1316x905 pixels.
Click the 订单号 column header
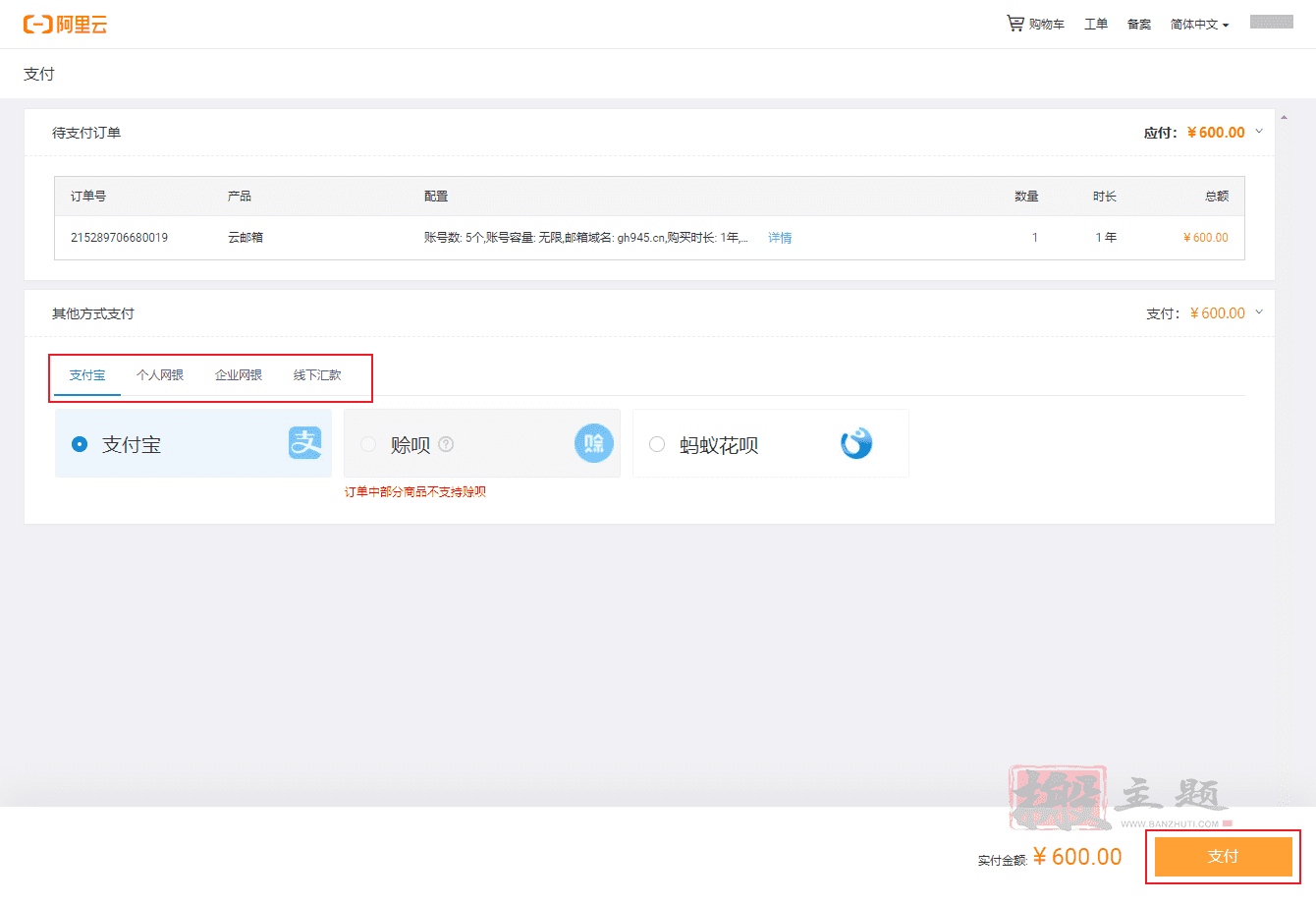point(88,197)
